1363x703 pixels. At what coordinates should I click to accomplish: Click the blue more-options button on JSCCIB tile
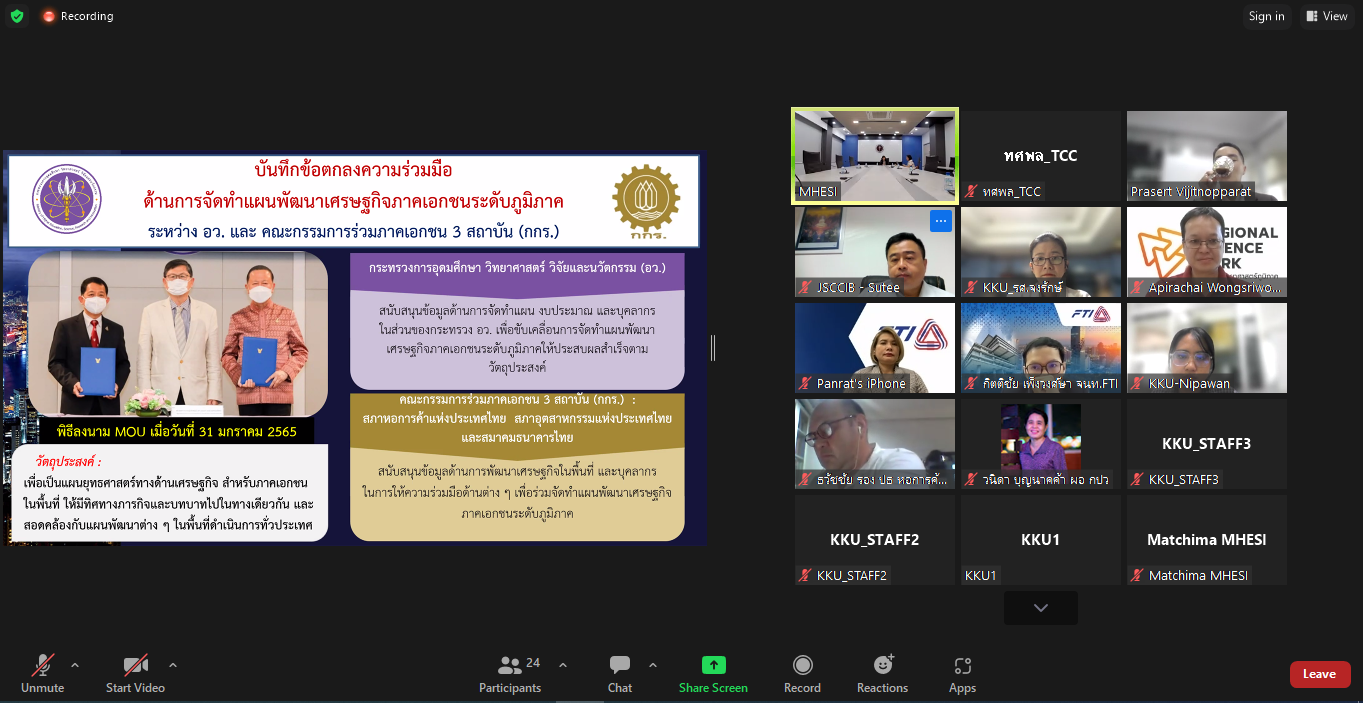coord(940,221)
